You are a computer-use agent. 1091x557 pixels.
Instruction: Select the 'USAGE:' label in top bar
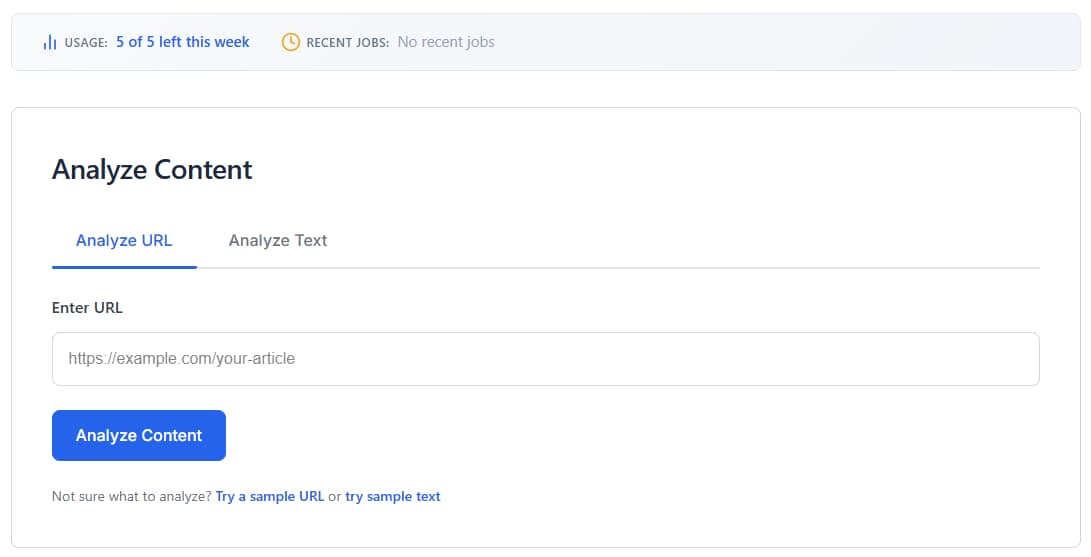point(86,43)
